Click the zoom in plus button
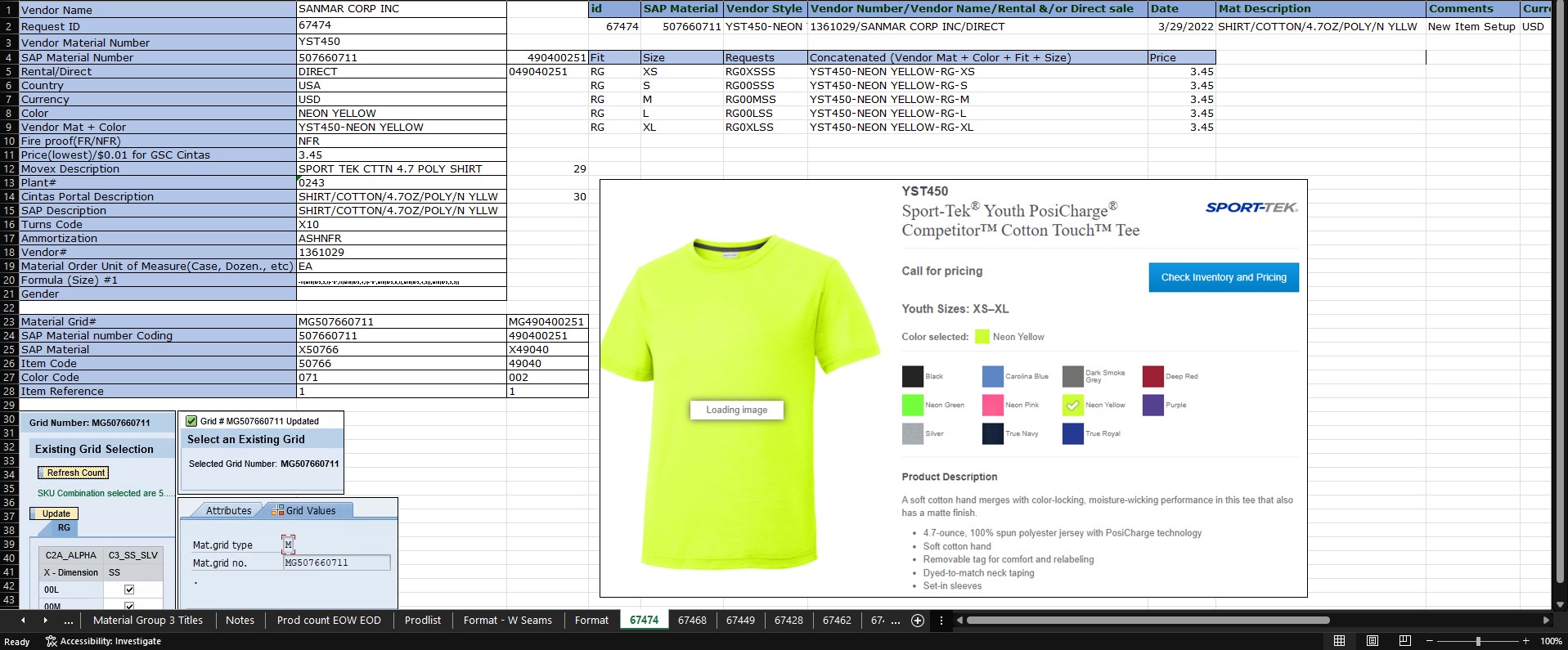 [1526, 641]
